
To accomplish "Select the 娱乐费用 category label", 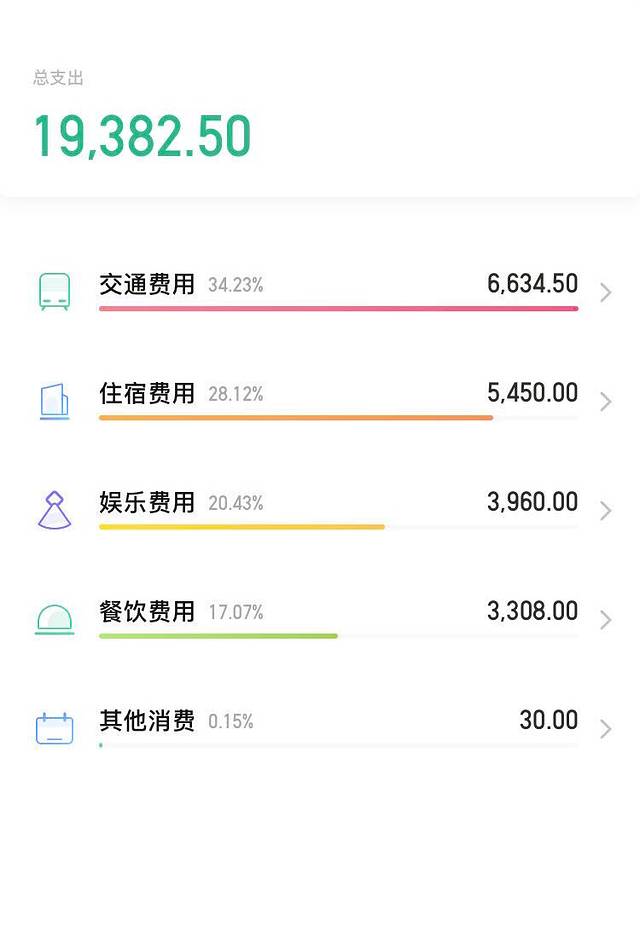I will click(x=147, y=502).
